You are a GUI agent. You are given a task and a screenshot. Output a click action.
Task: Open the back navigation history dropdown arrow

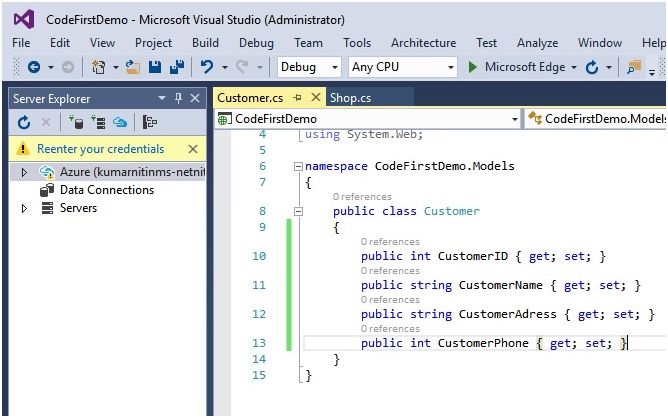point(51,67)
